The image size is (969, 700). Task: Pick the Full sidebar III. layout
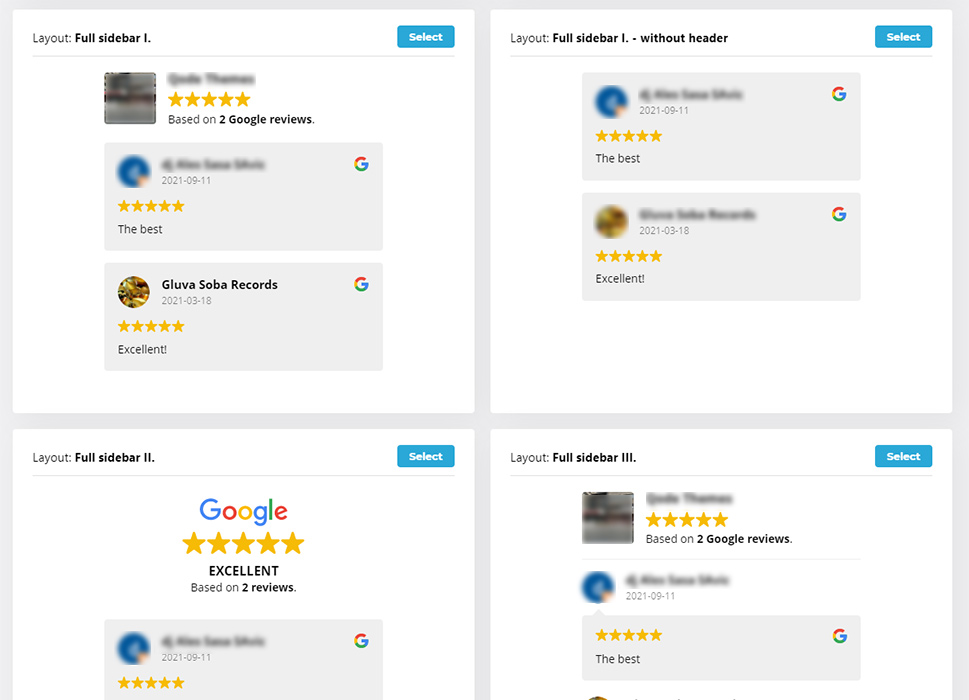pos(903,456)
